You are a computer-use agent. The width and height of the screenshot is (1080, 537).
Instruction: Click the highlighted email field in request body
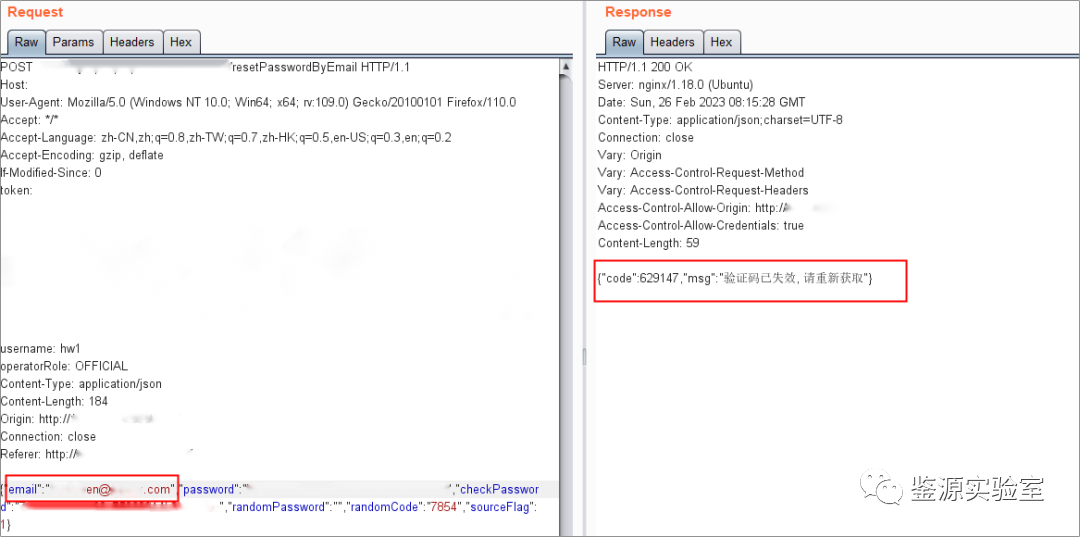tap(92, 489)
